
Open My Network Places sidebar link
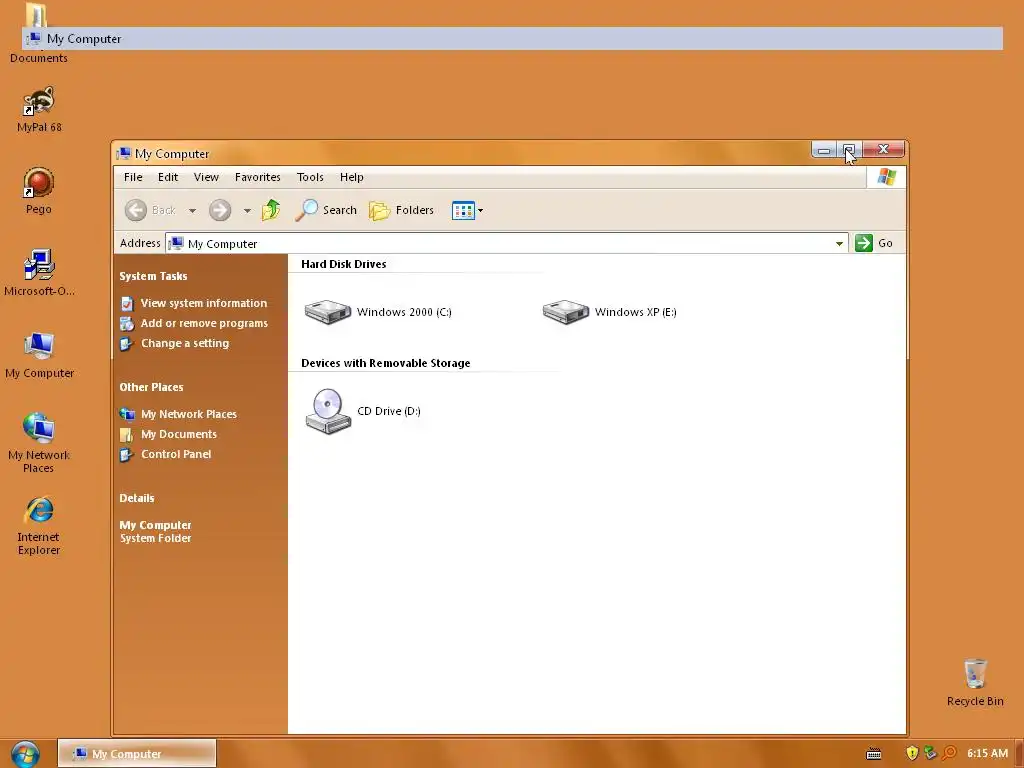pos(189,414)
